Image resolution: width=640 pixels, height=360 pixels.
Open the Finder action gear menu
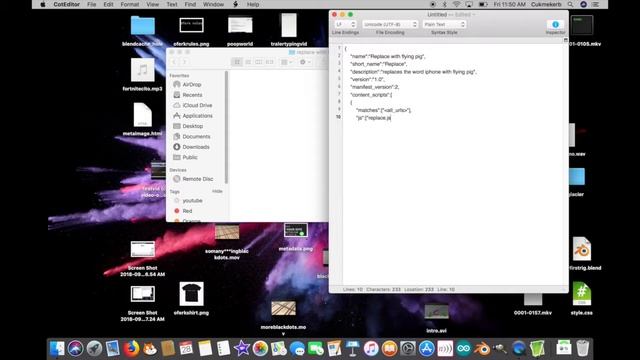(304, 62)
